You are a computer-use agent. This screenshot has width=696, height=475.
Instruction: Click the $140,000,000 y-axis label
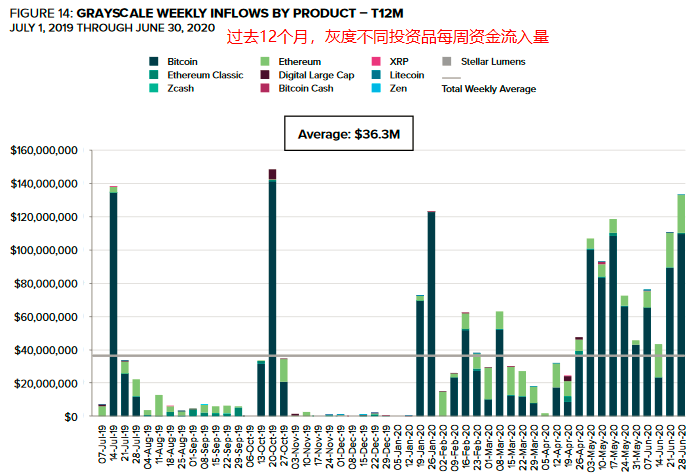44,184
